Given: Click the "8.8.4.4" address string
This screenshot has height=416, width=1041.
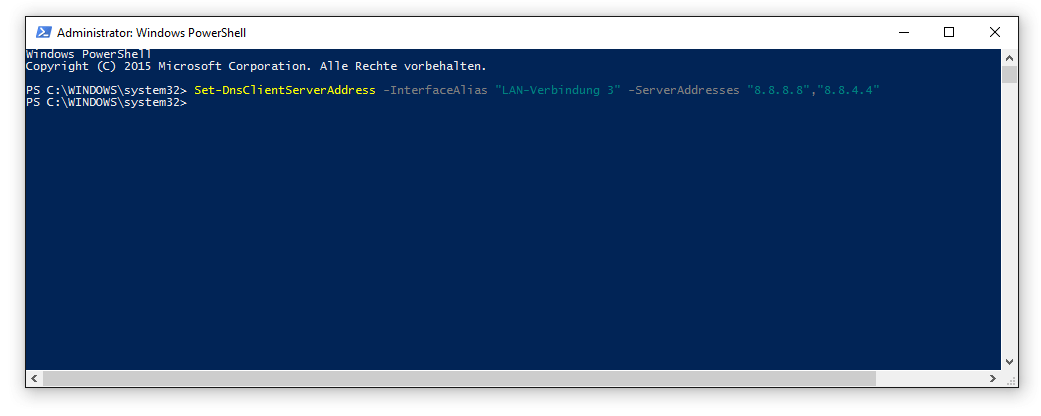Looking at the screenshot, I should tap(849, 91).
